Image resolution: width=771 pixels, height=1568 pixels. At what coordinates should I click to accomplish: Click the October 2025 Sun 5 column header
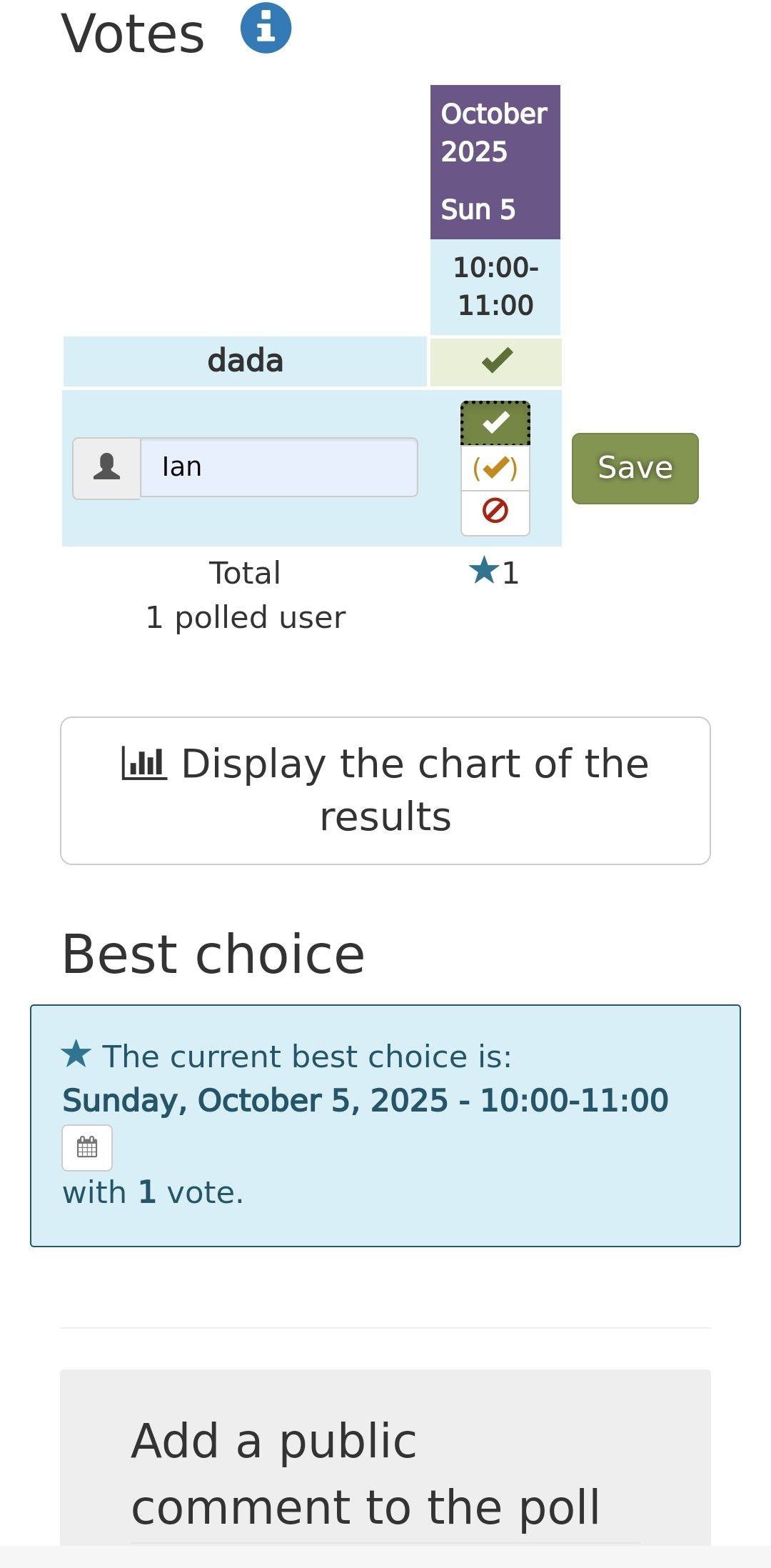(x=495, y=161)
